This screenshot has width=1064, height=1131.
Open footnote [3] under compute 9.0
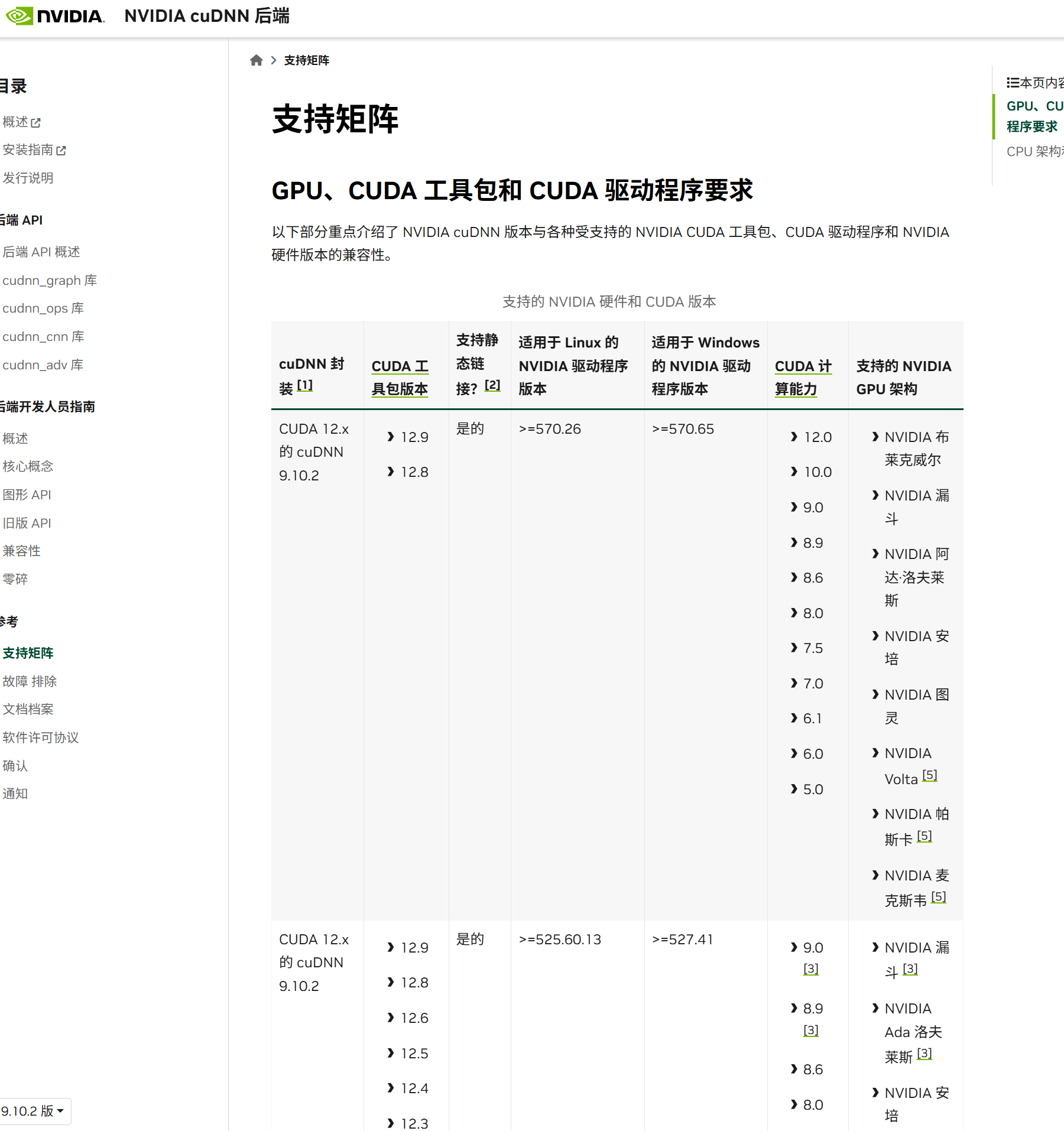click(811, 969)
